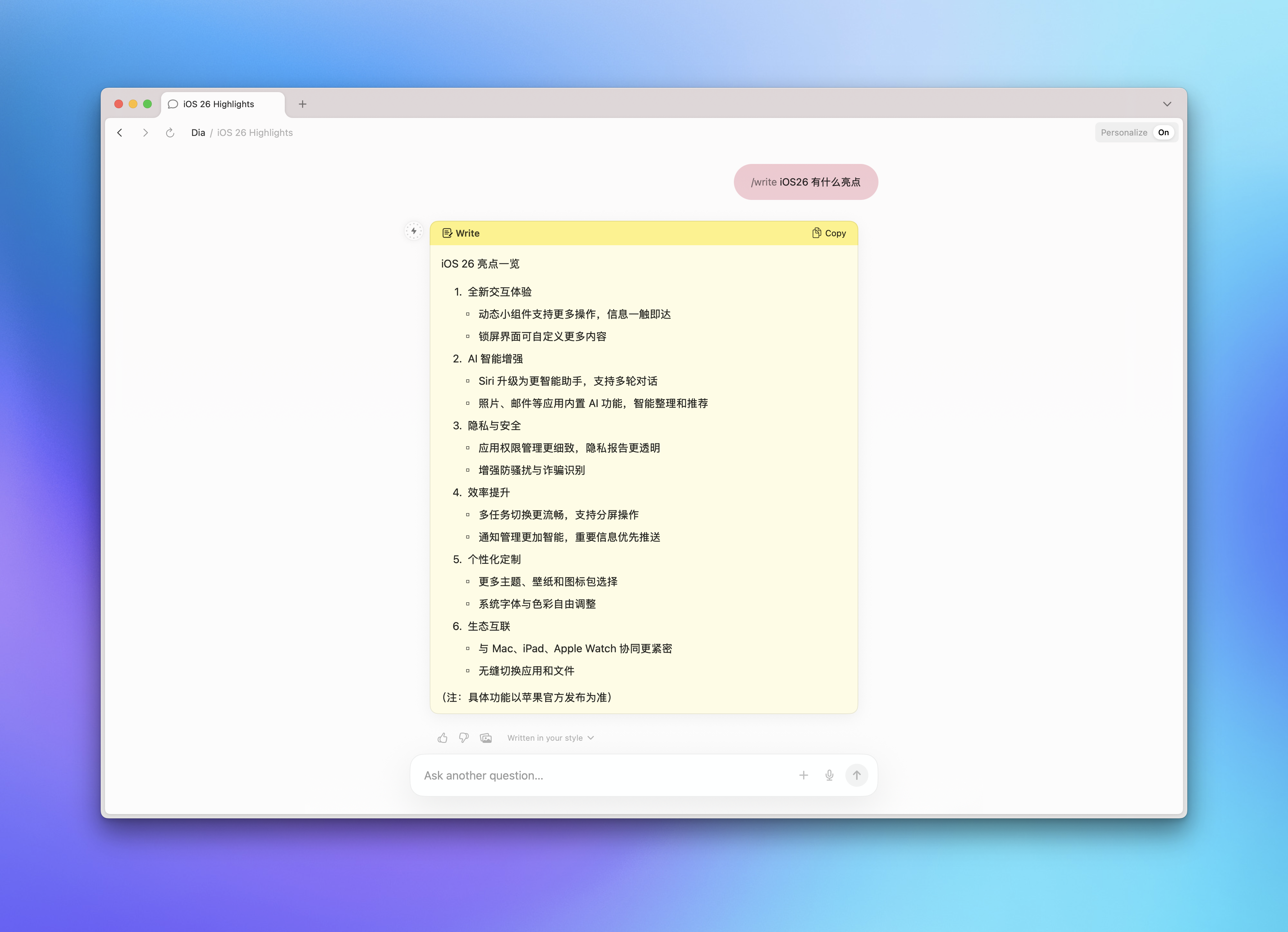Copy the written response
The image size is (1288, 932).
click(x=828, y=233)
